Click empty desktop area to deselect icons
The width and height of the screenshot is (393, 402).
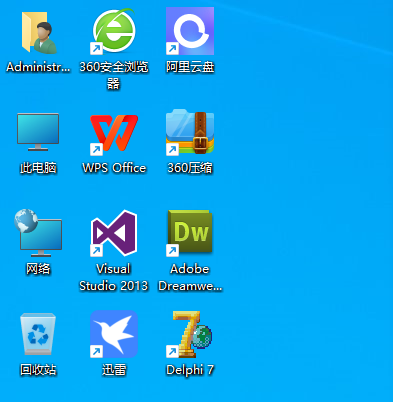point(307,200)
